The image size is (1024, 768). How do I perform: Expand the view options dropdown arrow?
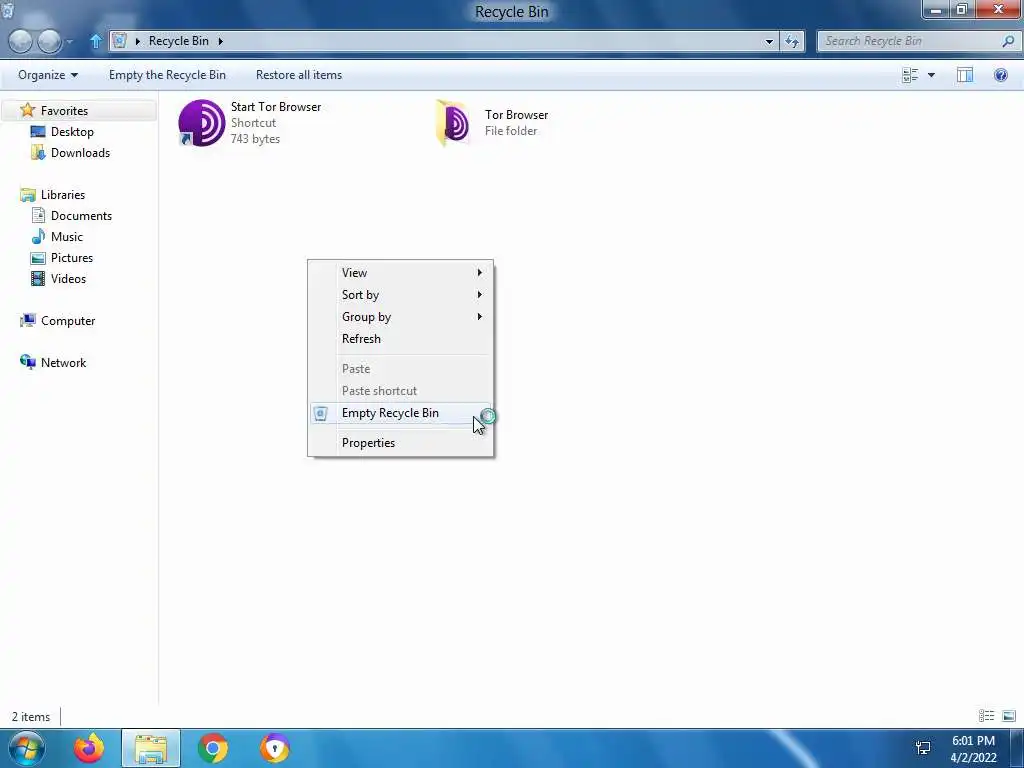click(931, 75)
